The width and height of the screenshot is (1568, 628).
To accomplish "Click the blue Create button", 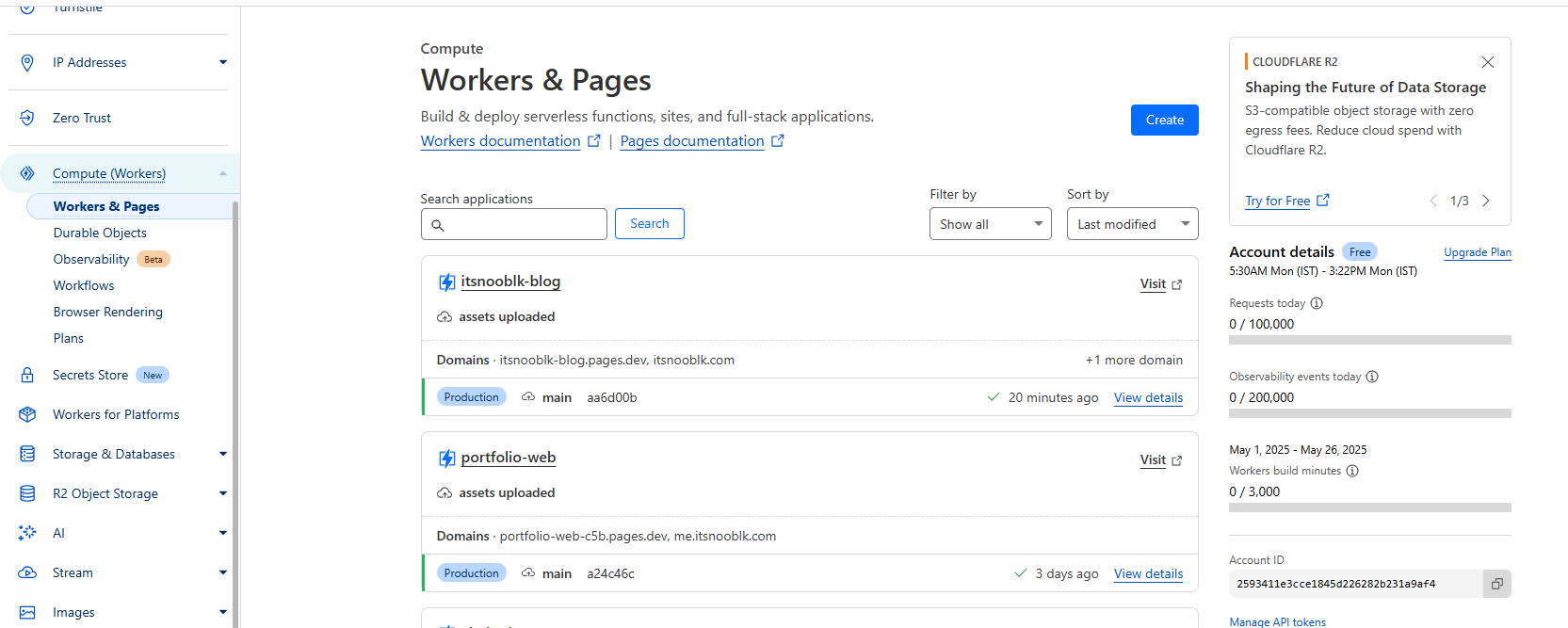I will coord(1165,120).
